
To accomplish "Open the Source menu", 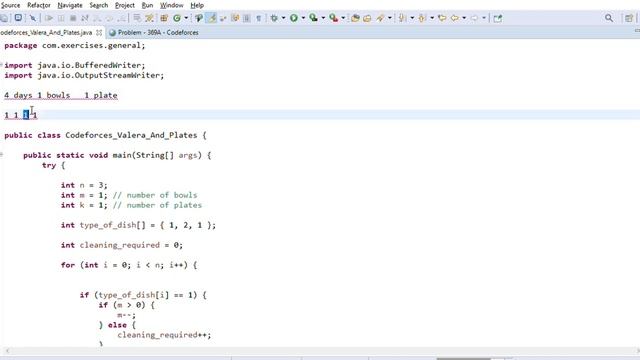I will [10, 5].
